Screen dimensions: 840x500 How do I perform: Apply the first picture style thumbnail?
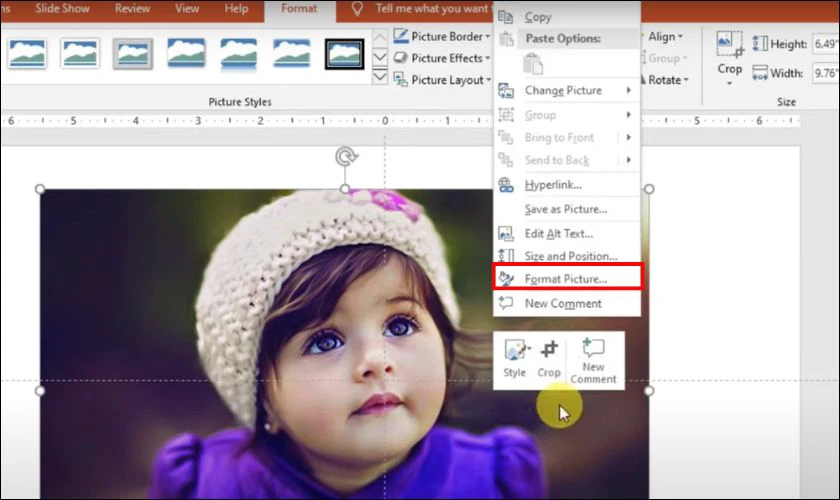(27, 54)
